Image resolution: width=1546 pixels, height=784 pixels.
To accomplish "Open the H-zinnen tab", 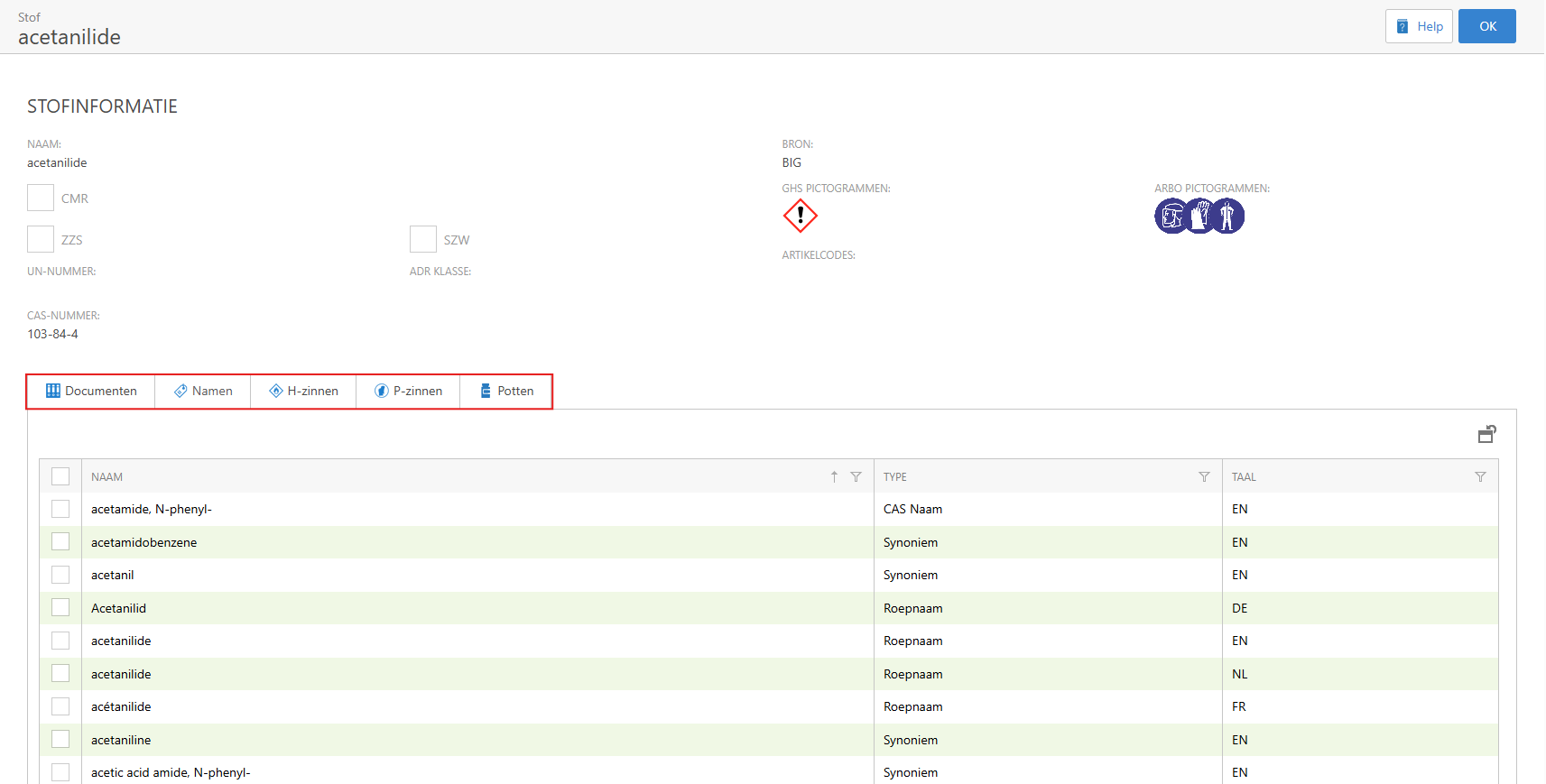I will tap(303, 392).
